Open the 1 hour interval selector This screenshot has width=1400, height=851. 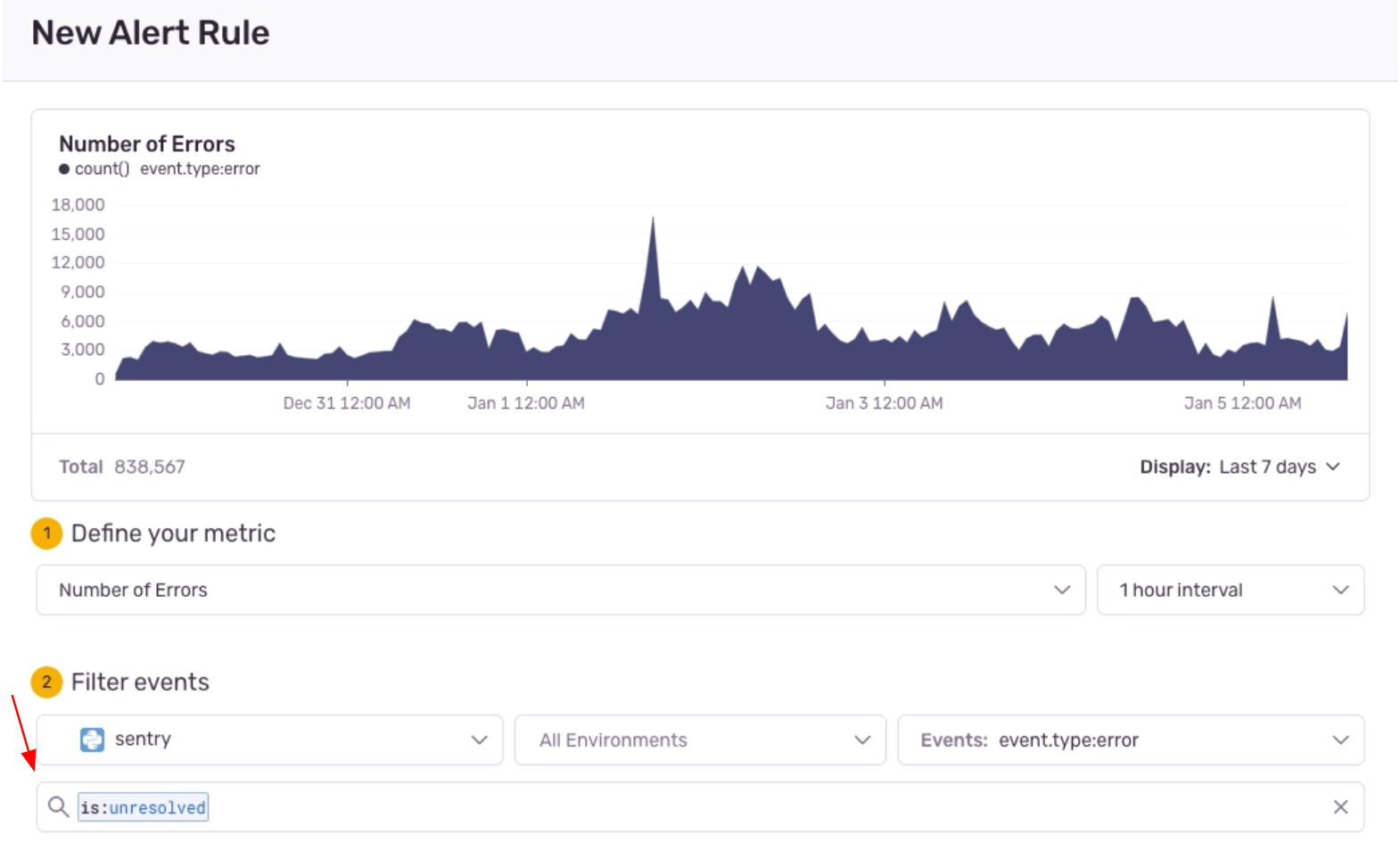1230,590
